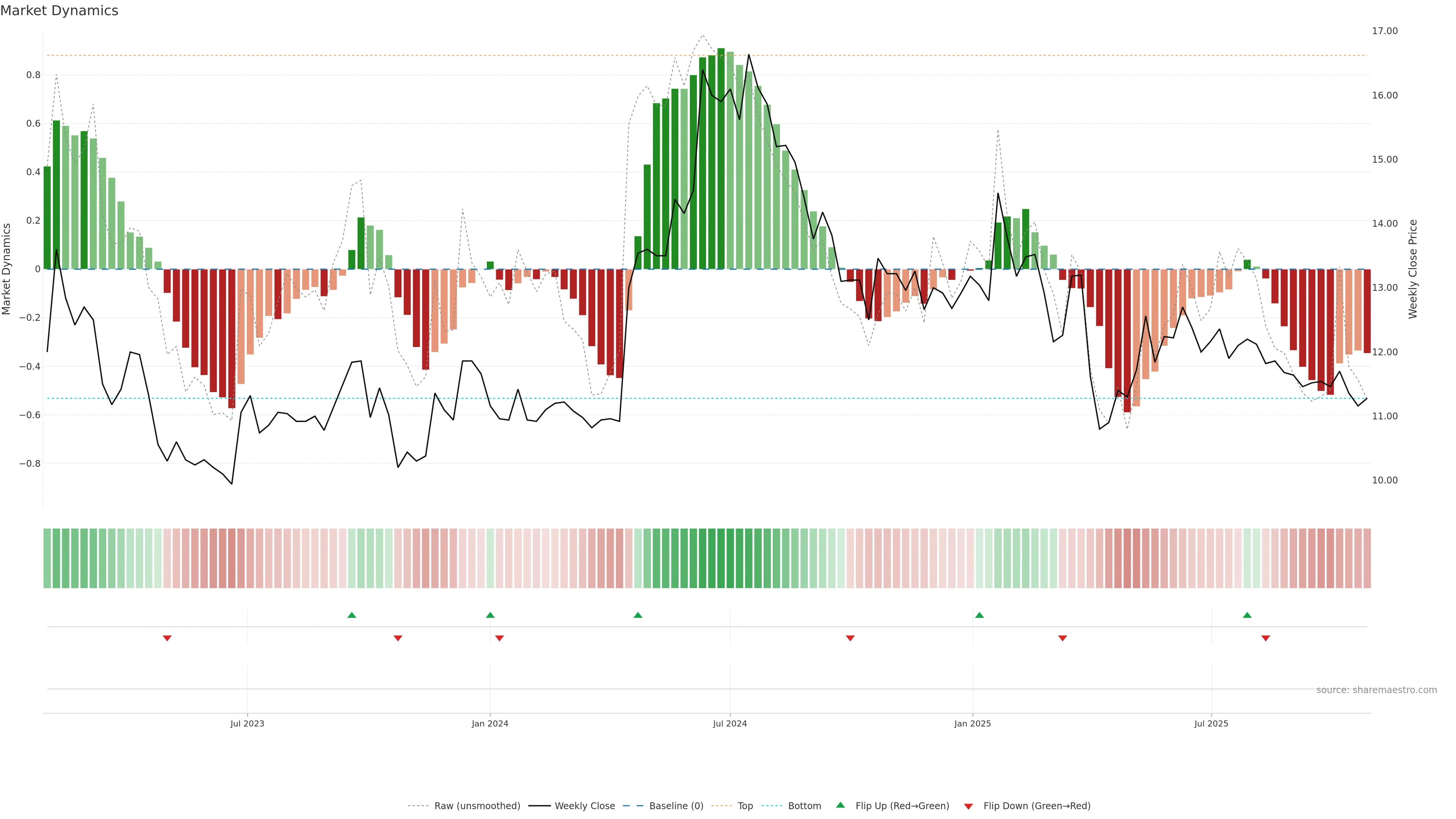Screen dimensions: 1456x819
Task: Click the first green flip-up marker after Jul 2023
Action: tap(351, 615)
